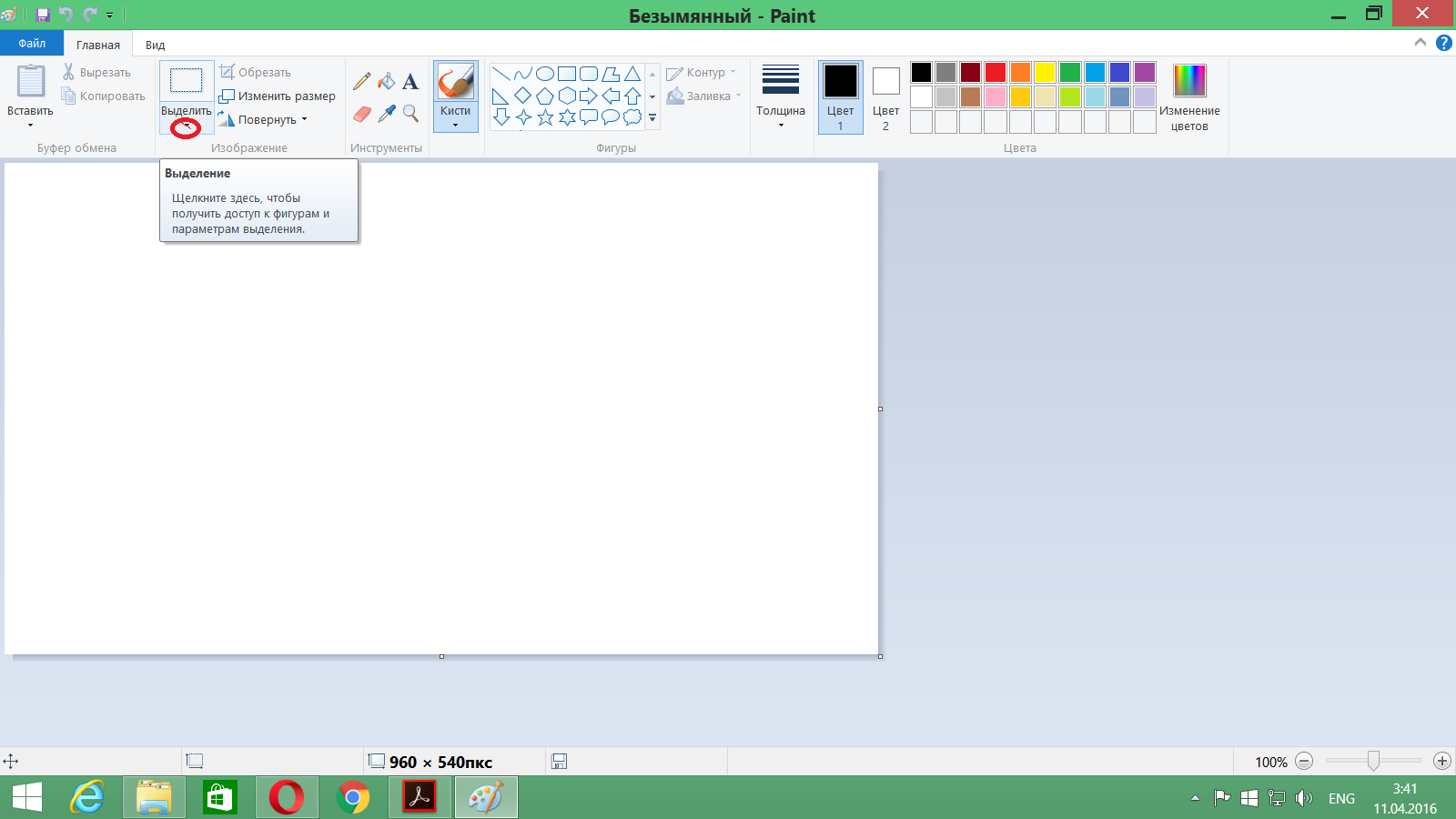Viewport: 1456px width, 819px height.
Task: Select the Color picker eyedropper tool
Action: 387,114
